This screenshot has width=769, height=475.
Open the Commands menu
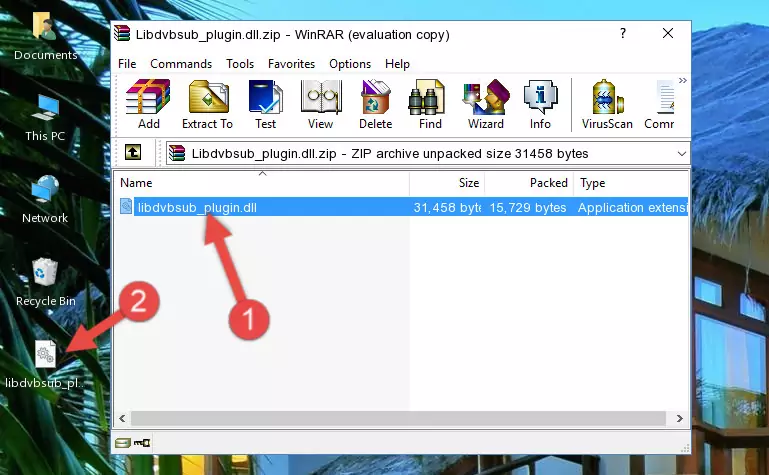[x=181, y=64]
